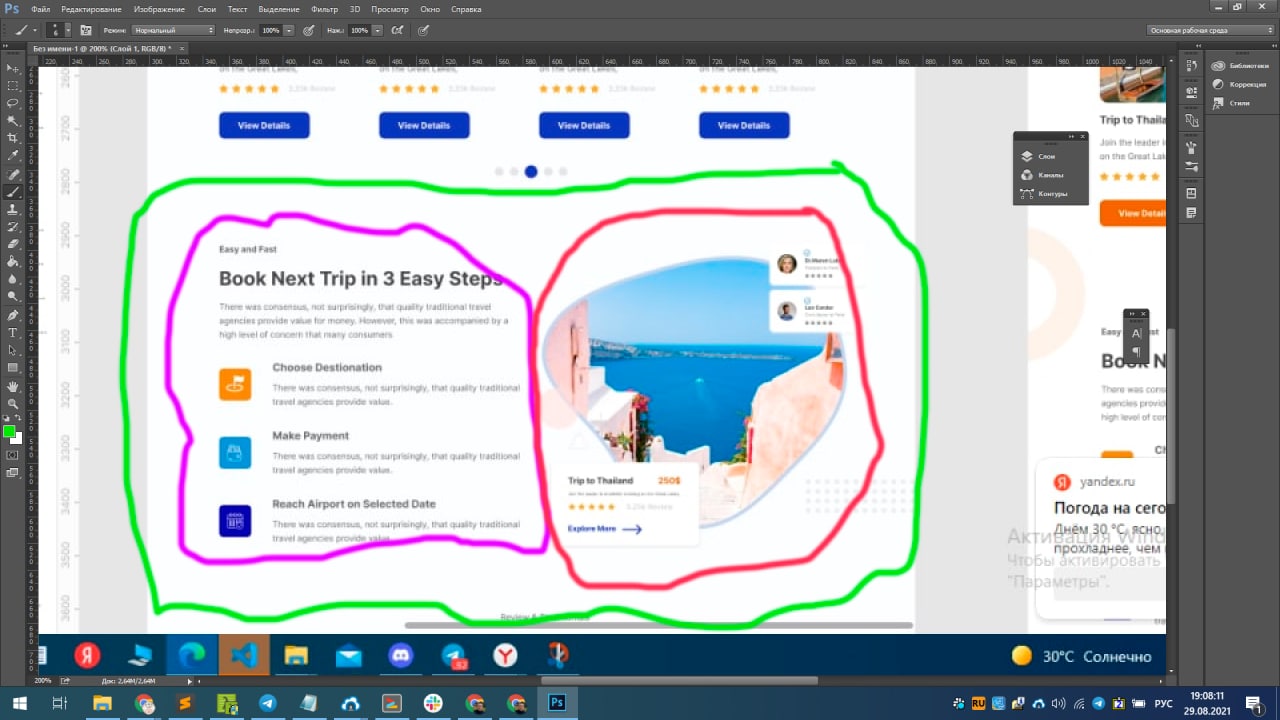Enable airbrush-style build-up
The image size is (1280, 720).
click(x=398, y=30)
